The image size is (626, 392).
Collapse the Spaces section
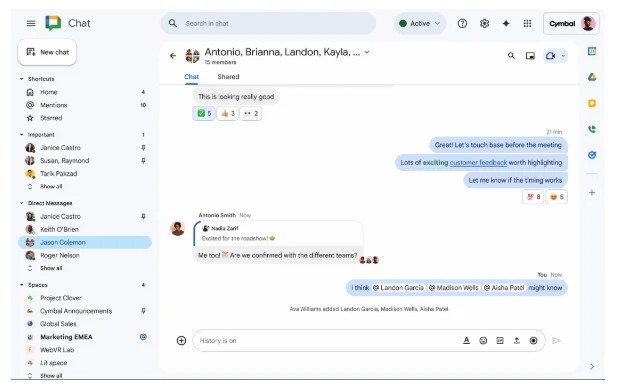[22, 285]
